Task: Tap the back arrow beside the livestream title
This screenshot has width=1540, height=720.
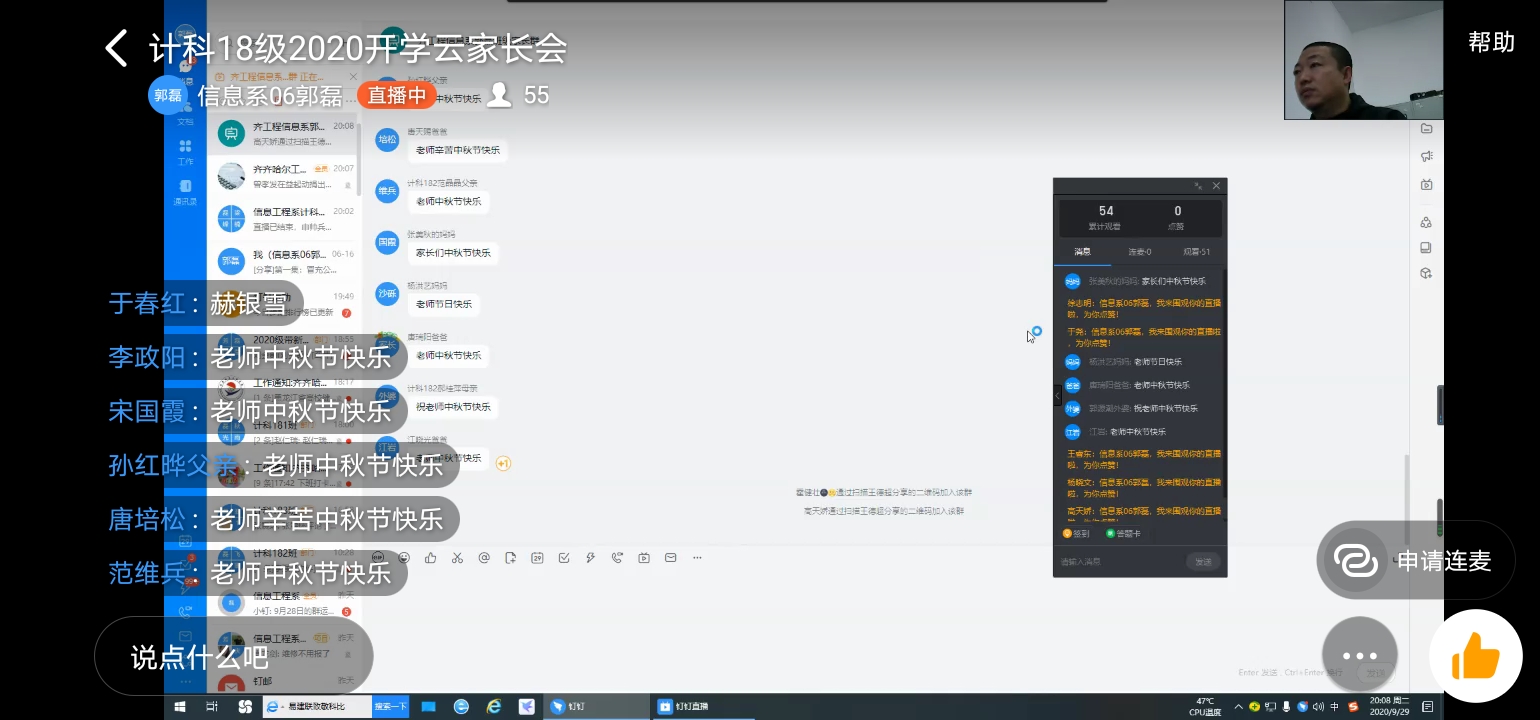Action: click(x=117, y=48)
